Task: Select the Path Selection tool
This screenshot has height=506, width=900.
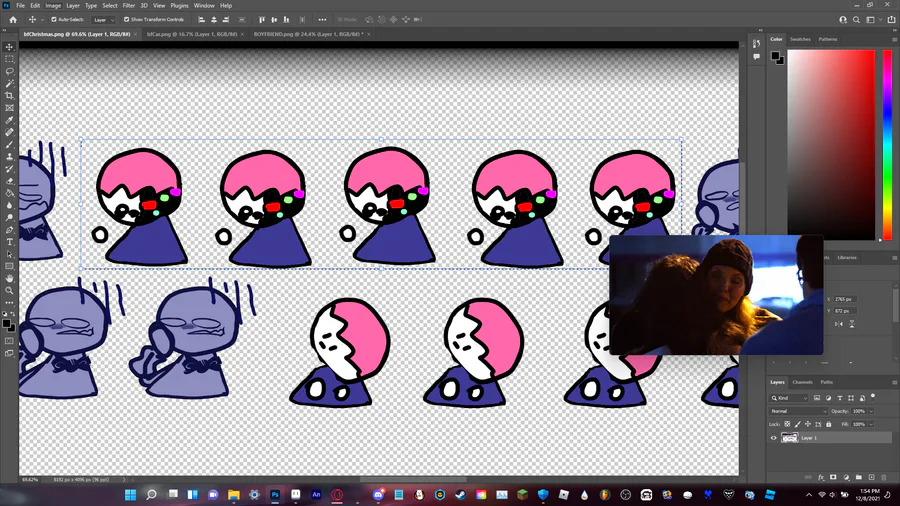Action: [9, 254]
